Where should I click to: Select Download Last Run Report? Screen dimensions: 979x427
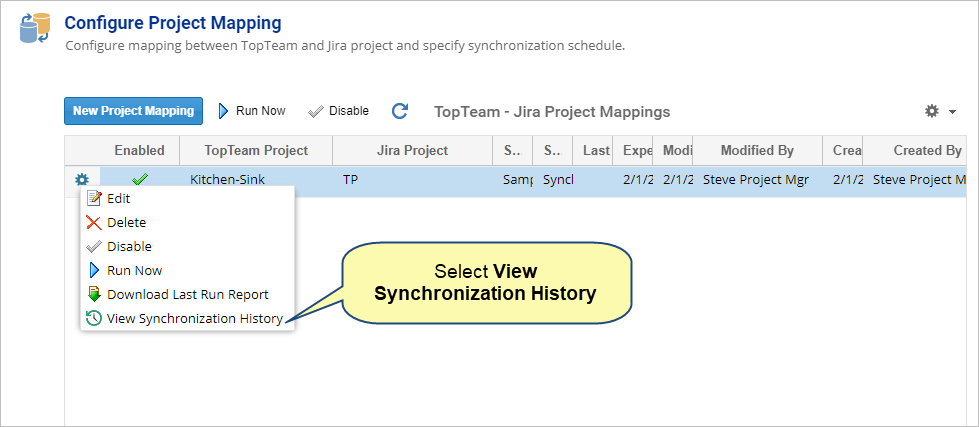(187, 295)
